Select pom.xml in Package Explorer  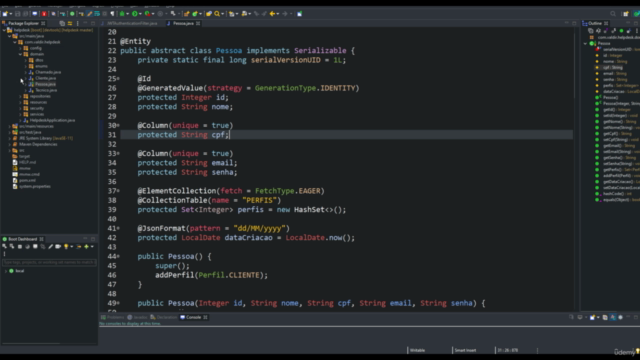coord(27,180)
